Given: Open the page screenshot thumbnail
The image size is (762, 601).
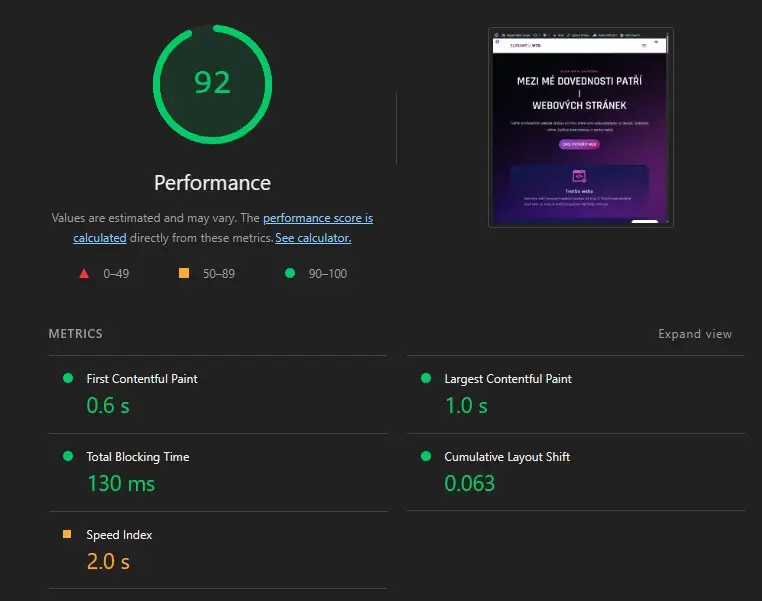Looking at the screenshot, I should [580, 127].
